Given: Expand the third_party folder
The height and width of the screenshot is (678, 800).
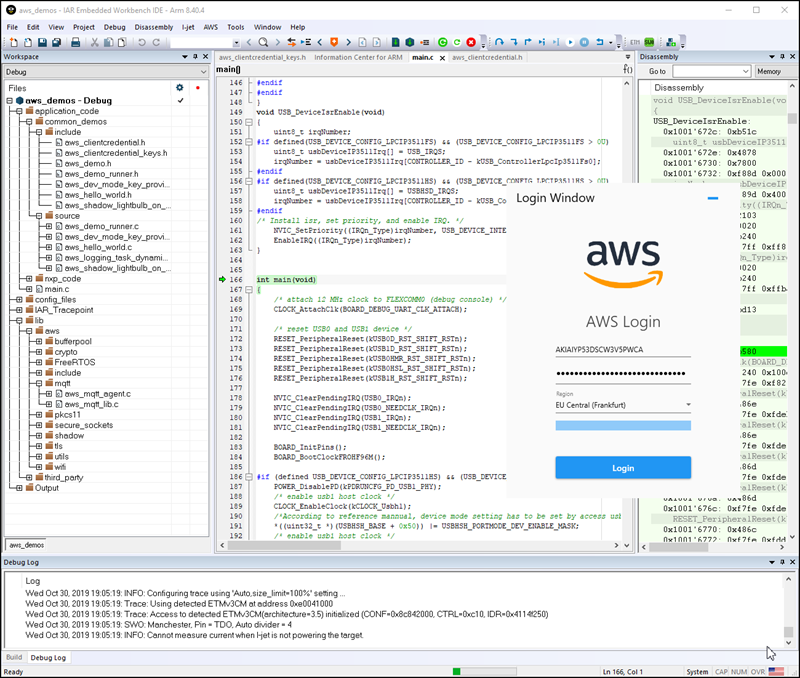Looking at the screenshot, I should (x=29, y=477).
